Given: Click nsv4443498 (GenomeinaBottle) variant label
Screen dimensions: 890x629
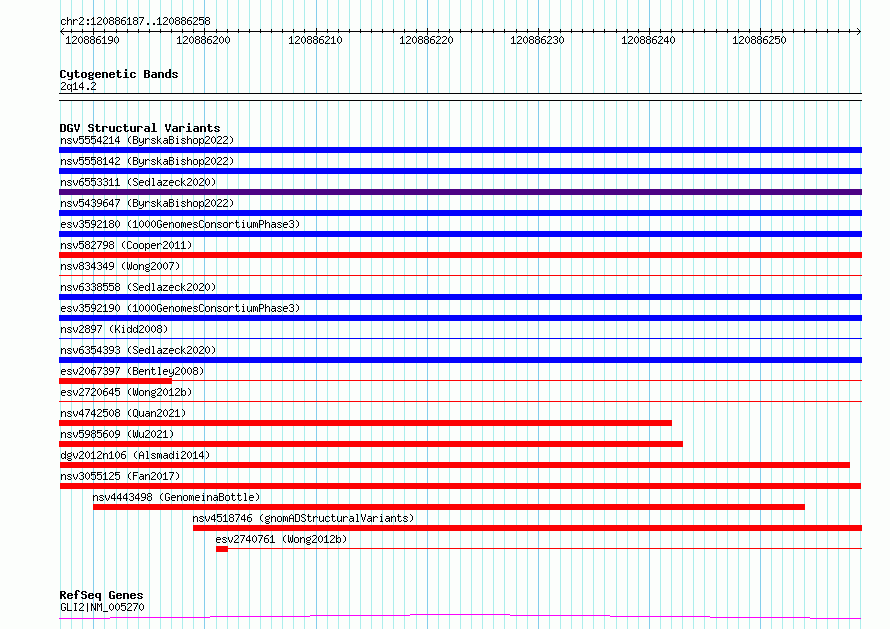Looking at the screenshot, I should pyautogui.click(x=177, y=497).
